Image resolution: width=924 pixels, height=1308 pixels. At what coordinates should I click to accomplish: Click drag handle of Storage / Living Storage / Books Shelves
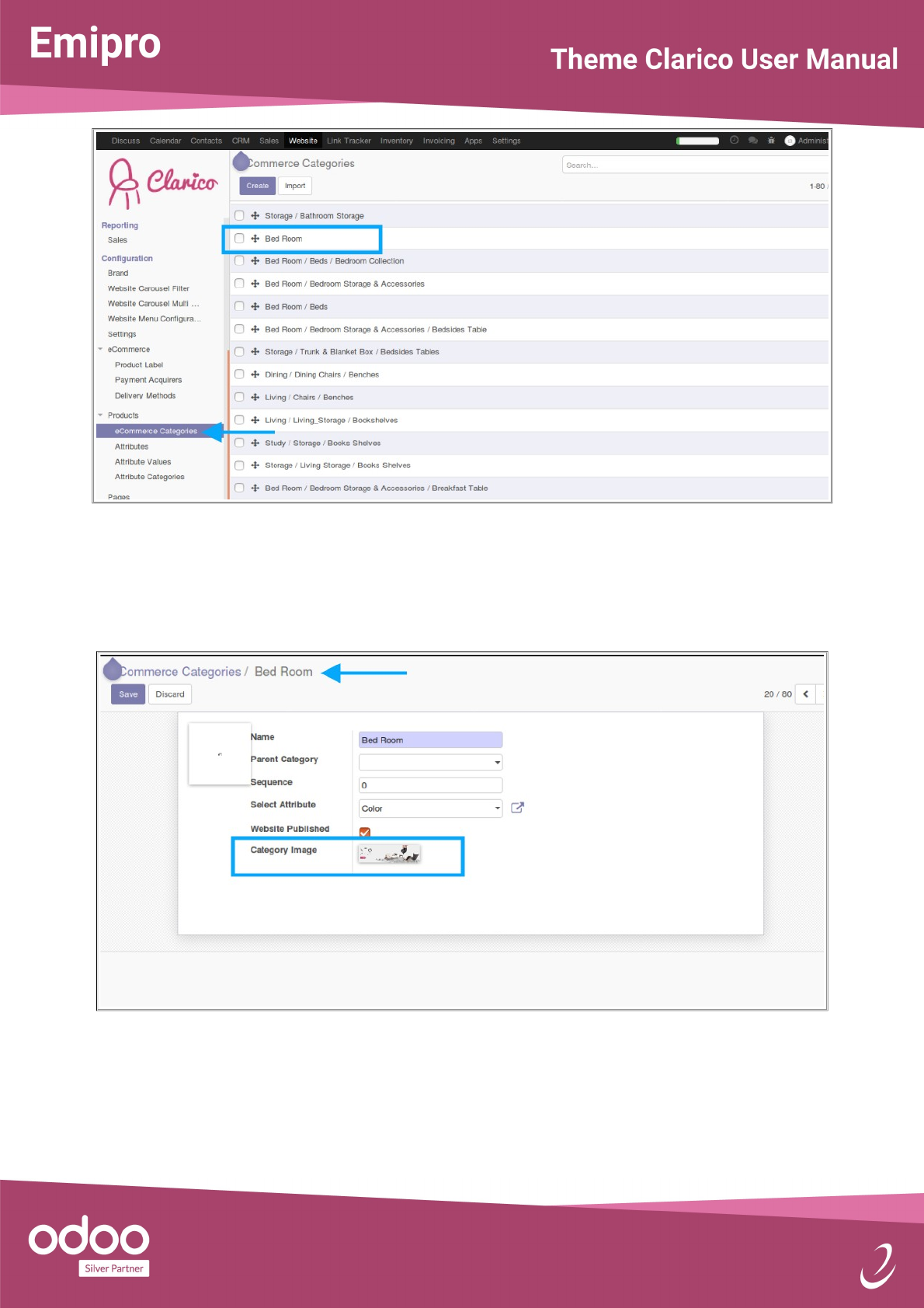[x=255, y=465]
